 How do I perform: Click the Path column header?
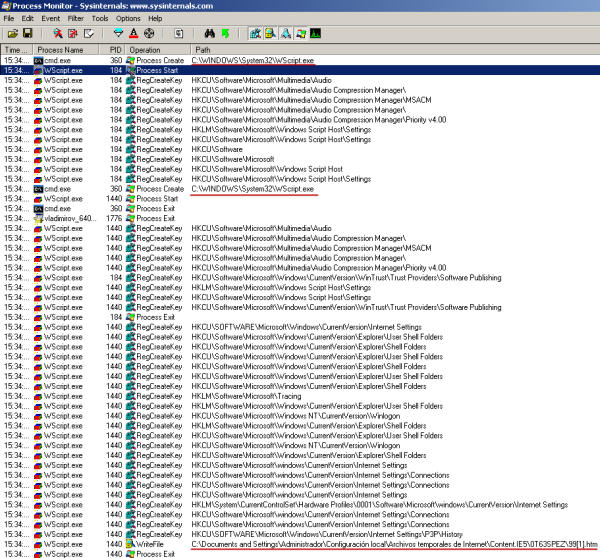point(395,50)
